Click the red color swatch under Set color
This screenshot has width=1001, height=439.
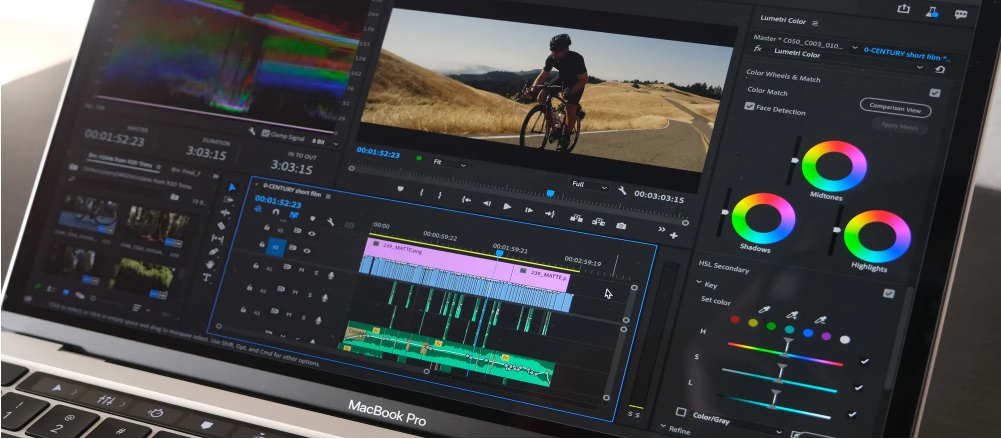tap(735, 320)
